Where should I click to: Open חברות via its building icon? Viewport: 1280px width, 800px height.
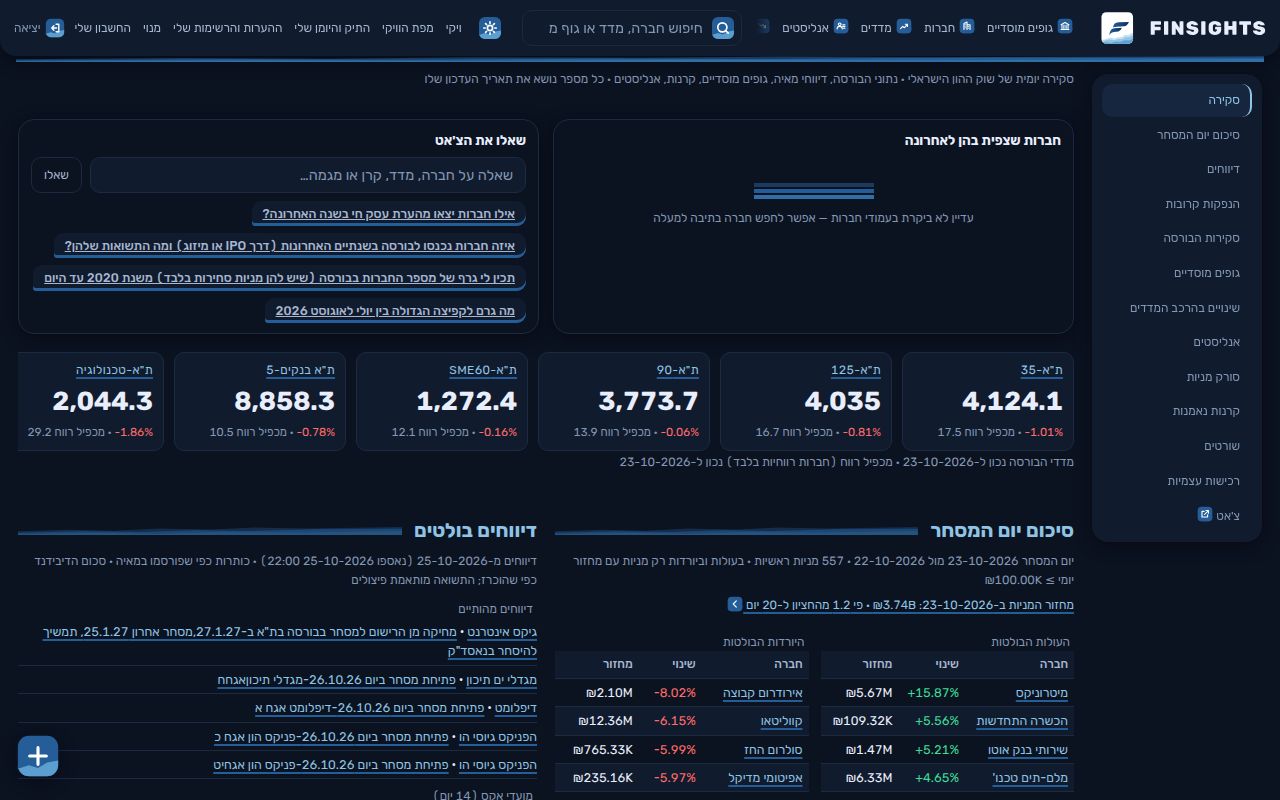tap(967, 27)
